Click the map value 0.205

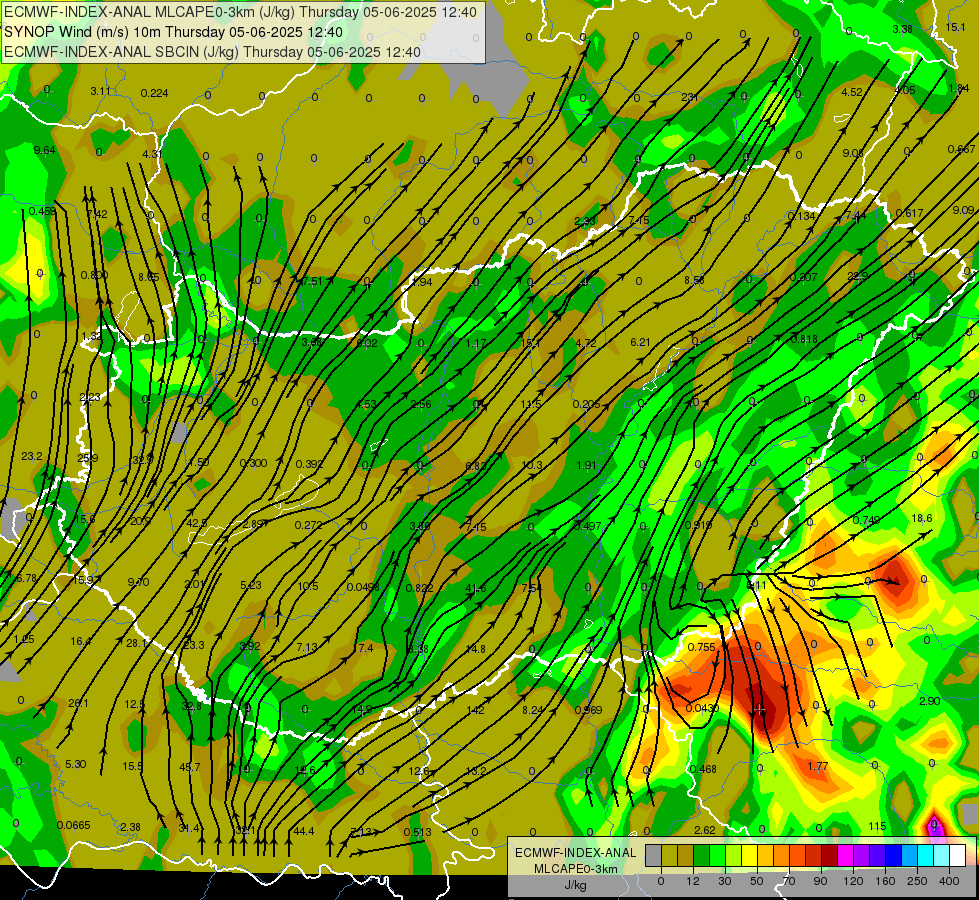click(586, 404)
